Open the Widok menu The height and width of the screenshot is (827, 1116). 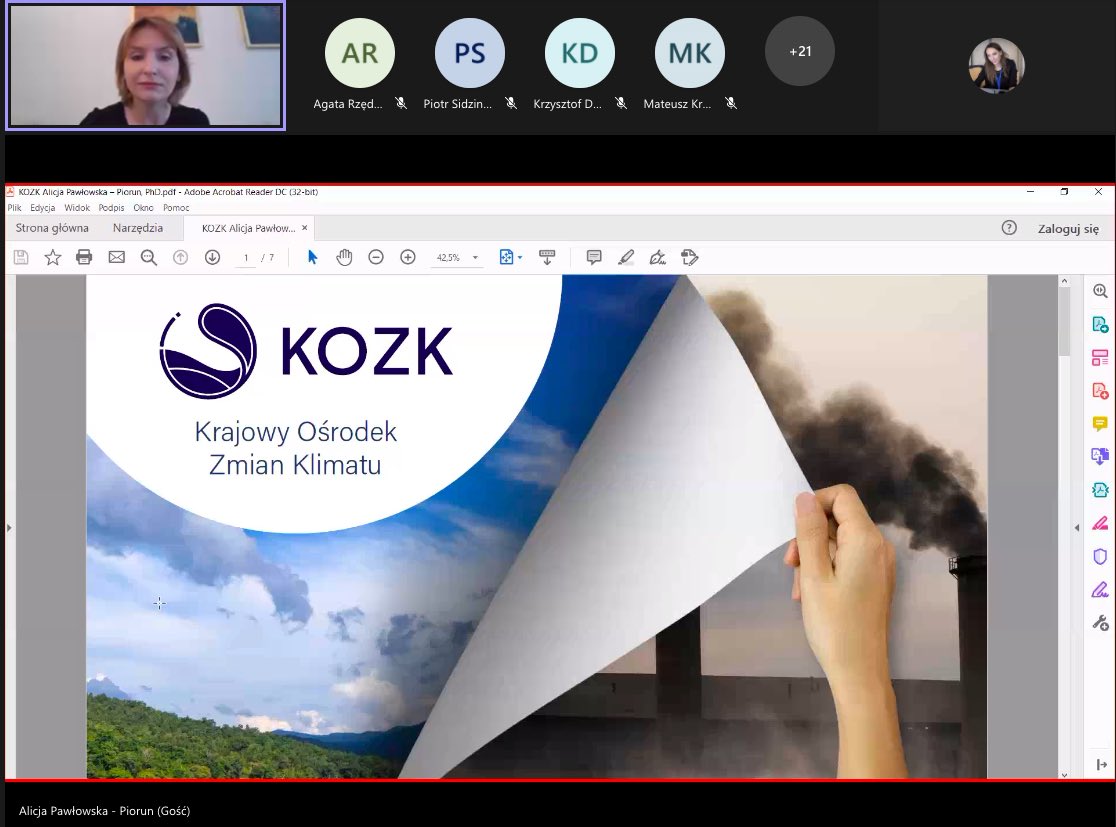tap(77, 208)
